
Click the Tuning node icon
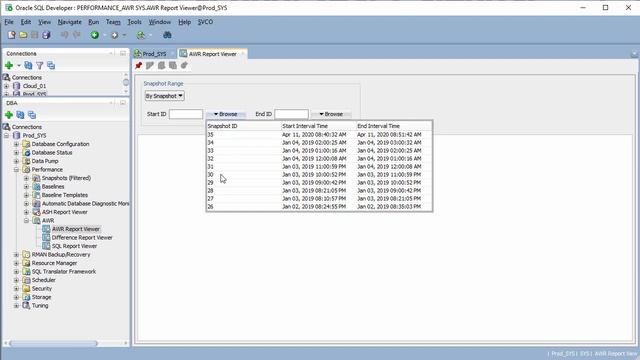27,306
